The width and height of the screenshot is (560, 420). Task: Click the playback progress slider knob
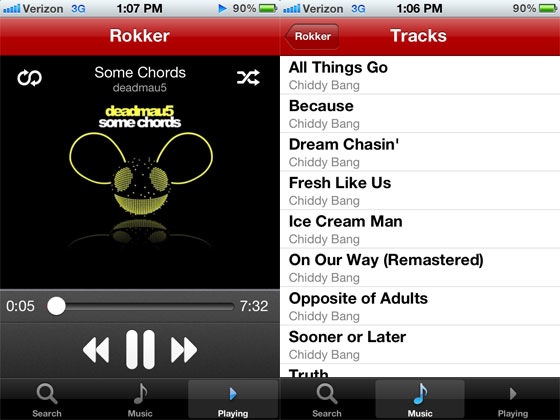coord(56,306)
